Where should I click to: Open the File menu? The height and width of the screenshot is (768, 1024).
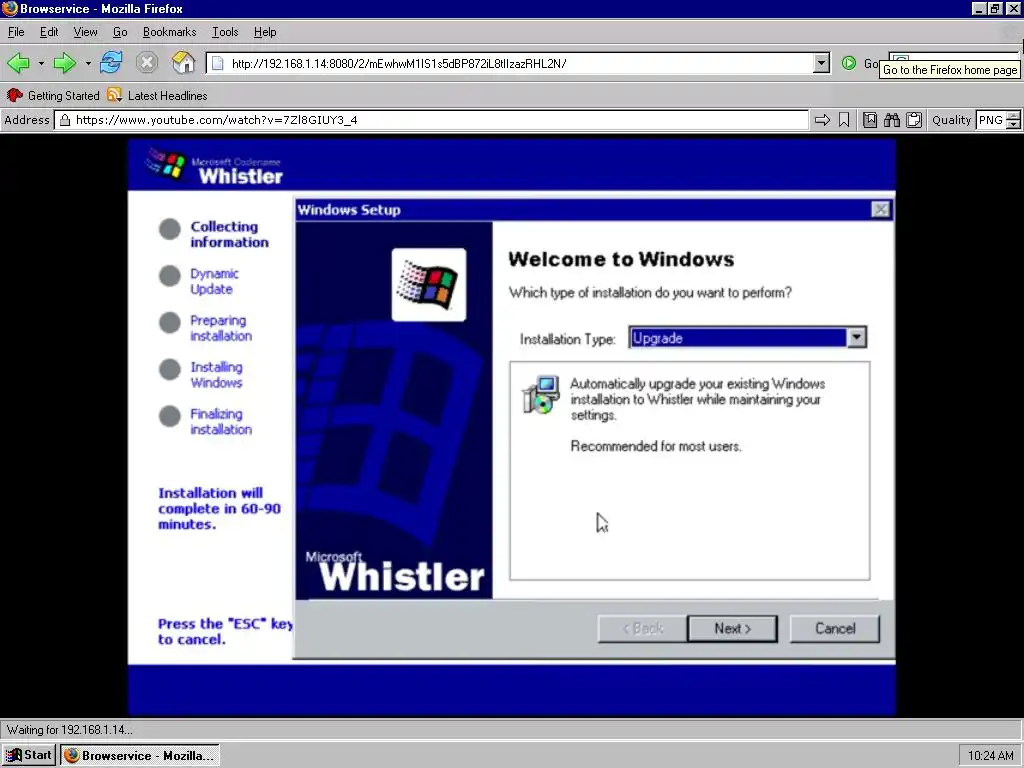click(16, 32)
